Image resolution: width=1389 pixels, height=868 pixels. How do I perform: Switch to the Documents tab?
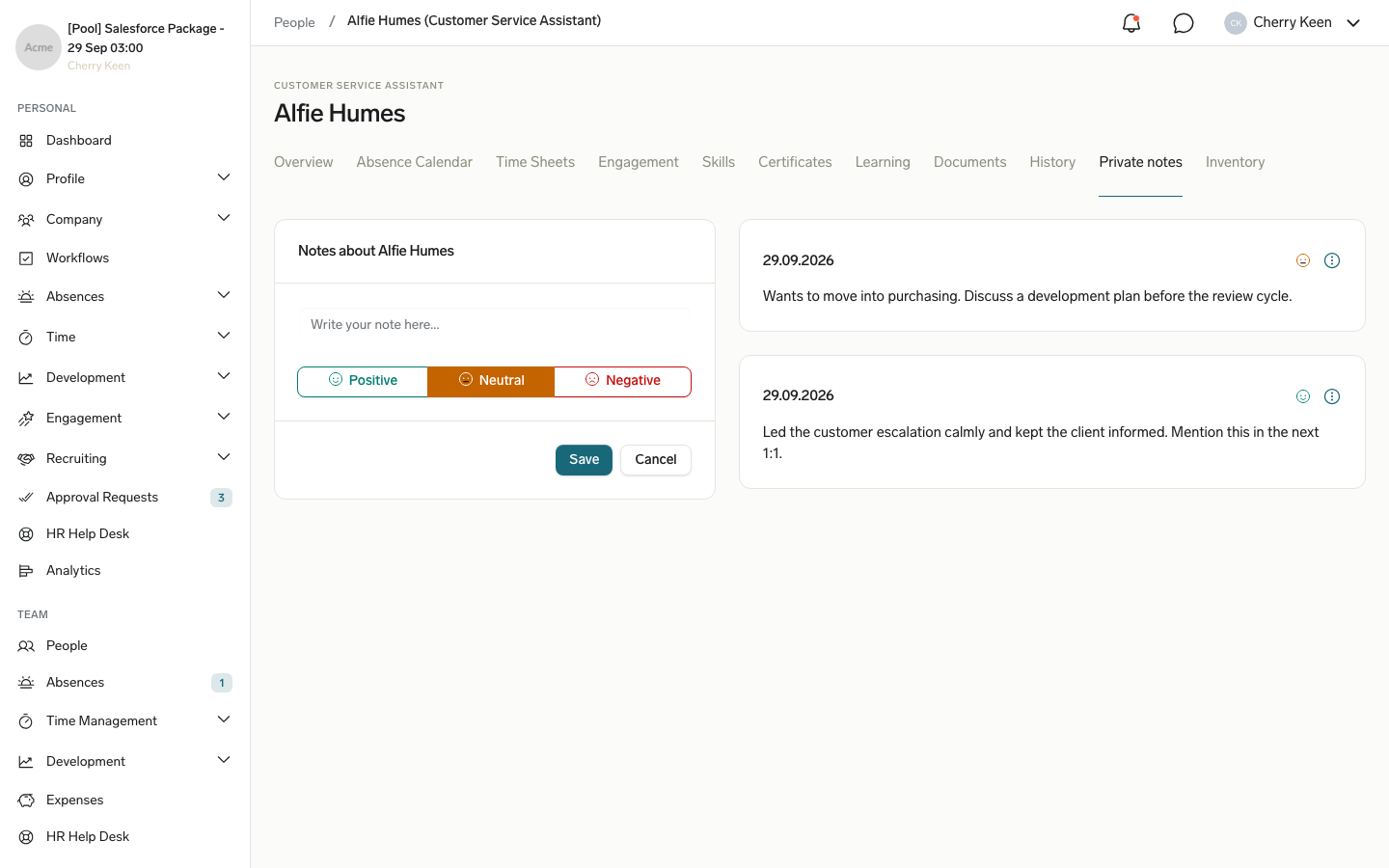pos(970,162)
